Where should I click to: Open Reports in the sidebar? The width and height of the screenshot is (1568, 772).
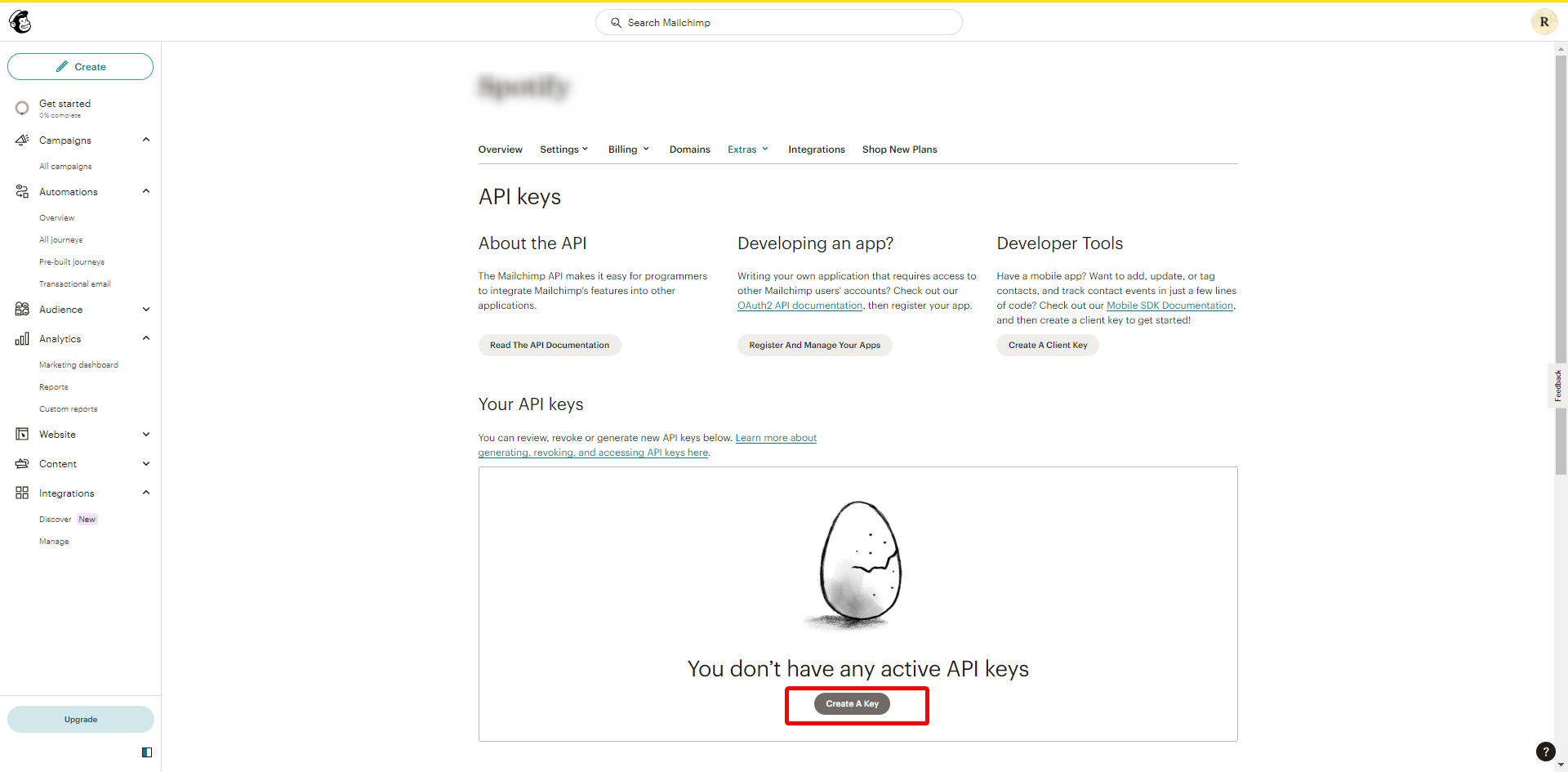coord(53,386)
